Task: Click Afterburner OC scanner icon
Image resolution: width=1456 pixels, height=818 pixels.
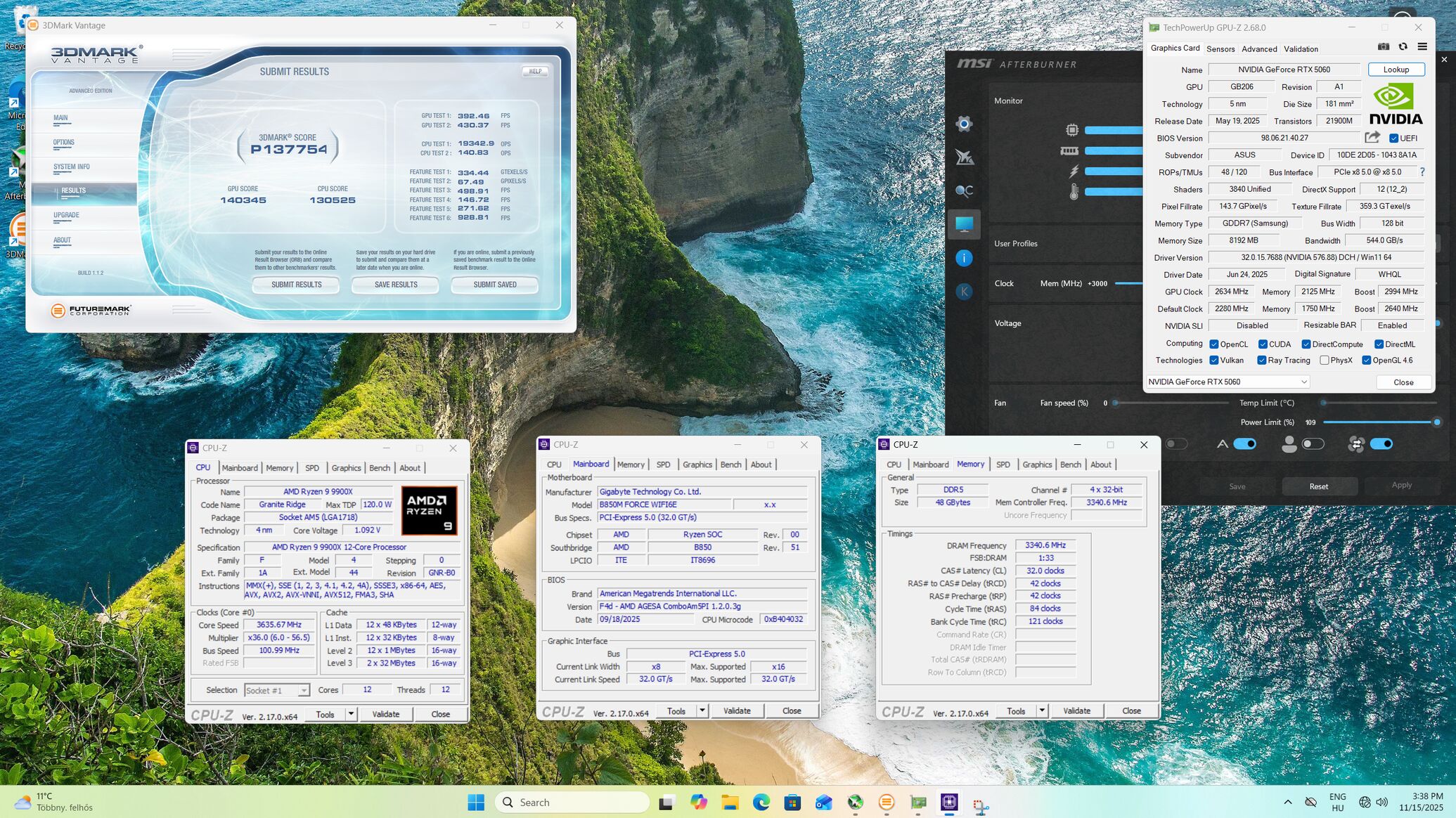Action: pos(964,190)
